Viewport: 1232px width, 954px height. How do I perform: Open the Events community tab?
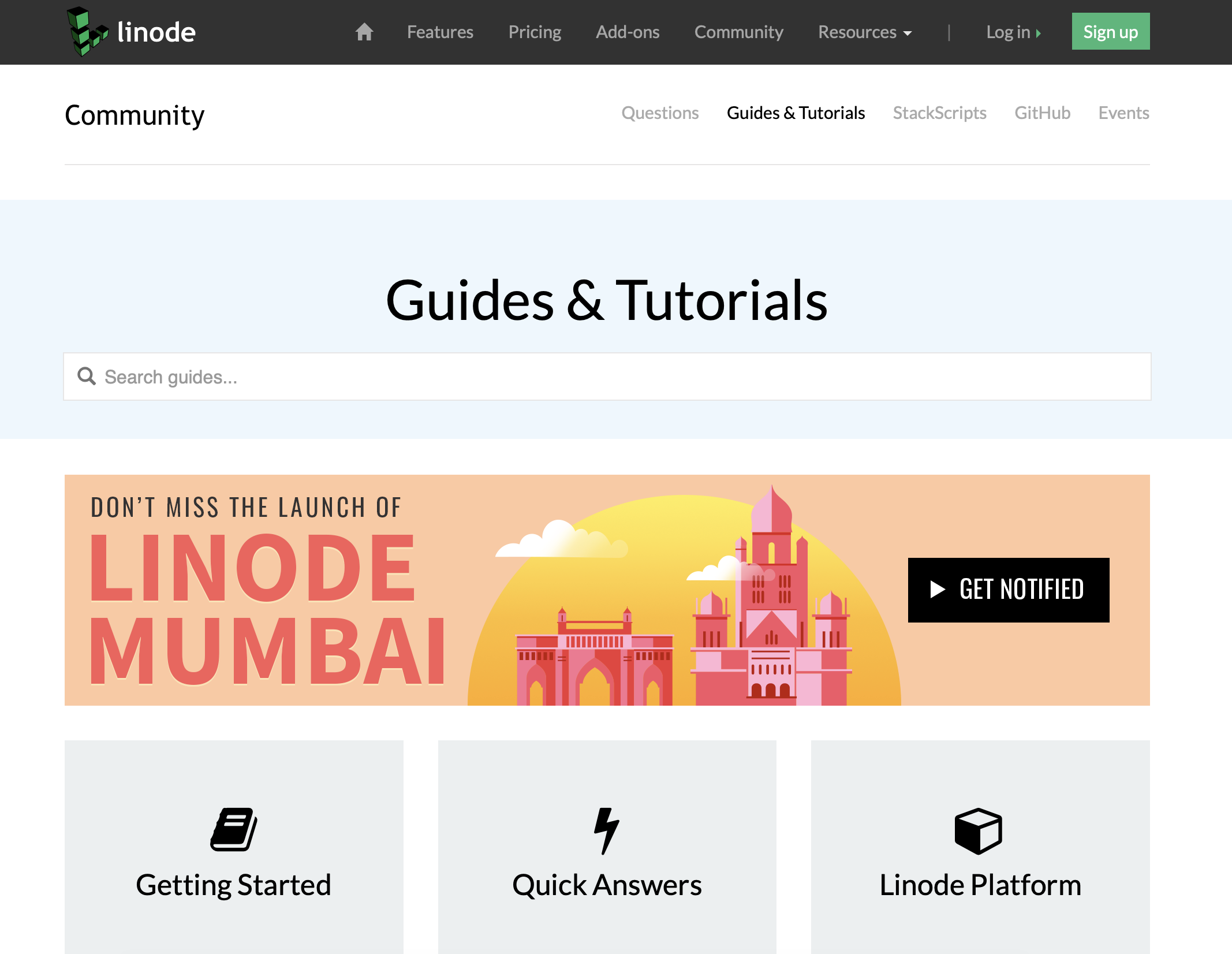coord(1123,113)
